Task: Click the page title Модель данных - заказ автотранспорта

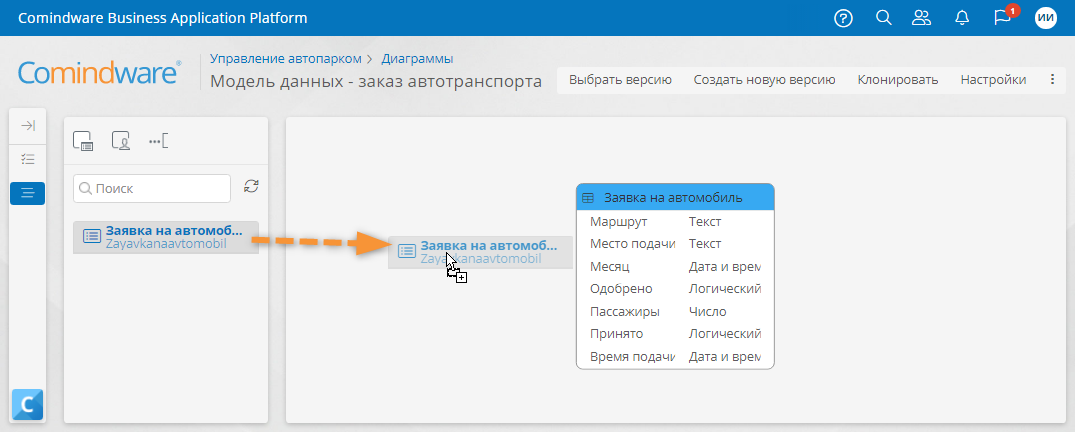Action: [x=376, y=81]
